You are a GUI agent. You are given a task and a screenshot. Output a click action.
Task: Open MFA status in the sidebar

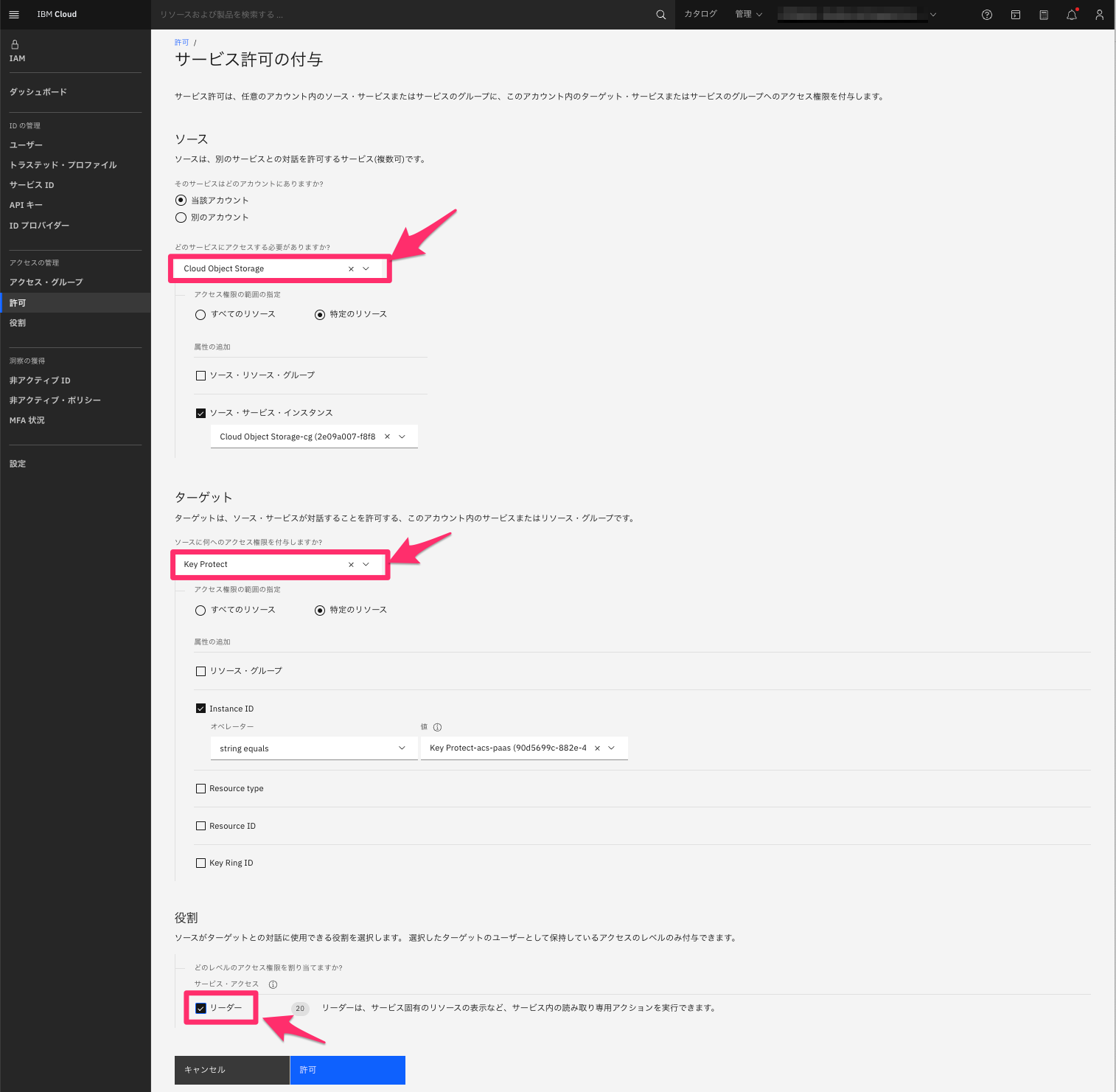pyautogui.click(x=27, y=420)
